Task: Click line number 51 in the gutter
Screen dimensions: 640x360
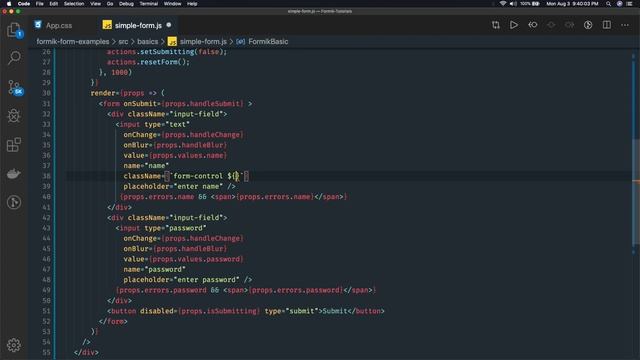Action: pos(46,311)
